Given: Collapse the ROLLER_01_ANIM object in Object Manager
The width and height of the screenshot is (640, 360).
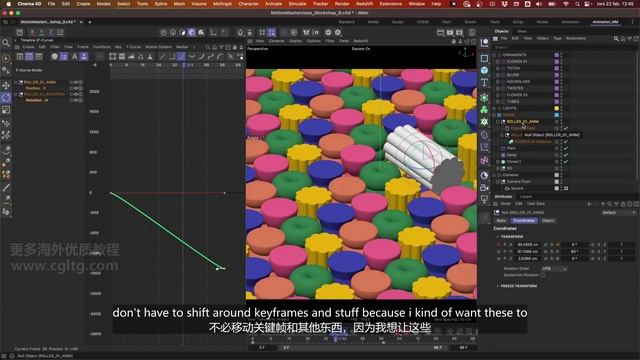Looking at the screenshot, I should [x=498, y=122].
